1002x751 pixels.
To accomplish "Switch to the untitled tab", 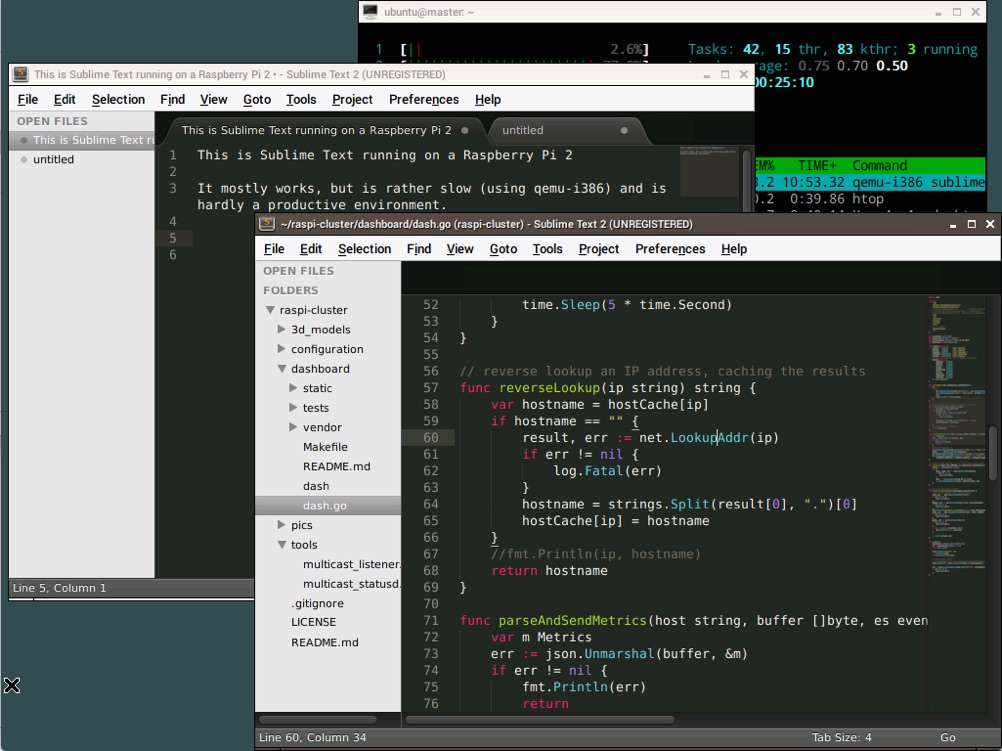I will [523, 130].
